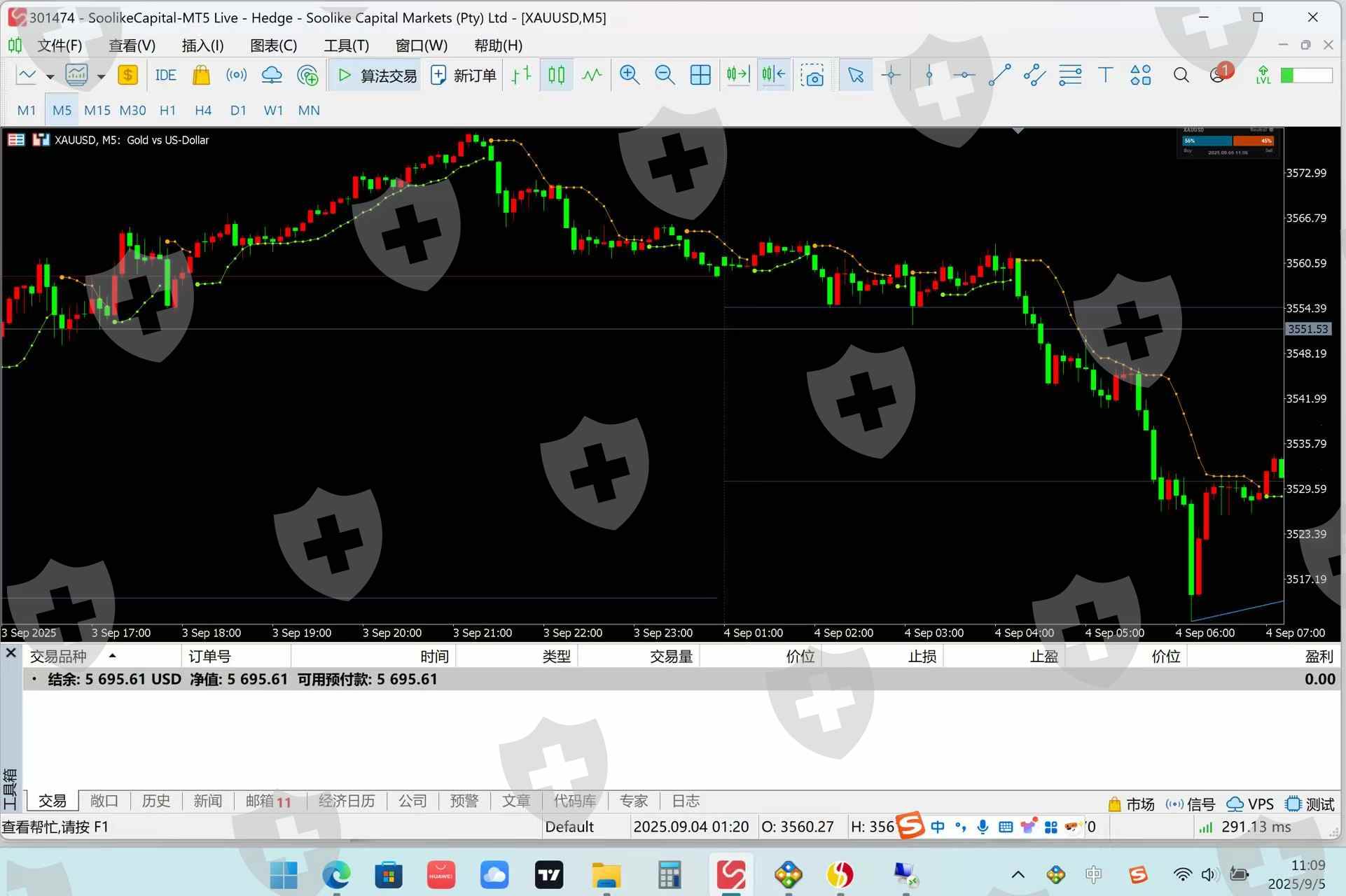Toggle chart shift from right edge
The height and width of the screenshot is (896, 1346).
pyautogui.click(x=774, y=75)
